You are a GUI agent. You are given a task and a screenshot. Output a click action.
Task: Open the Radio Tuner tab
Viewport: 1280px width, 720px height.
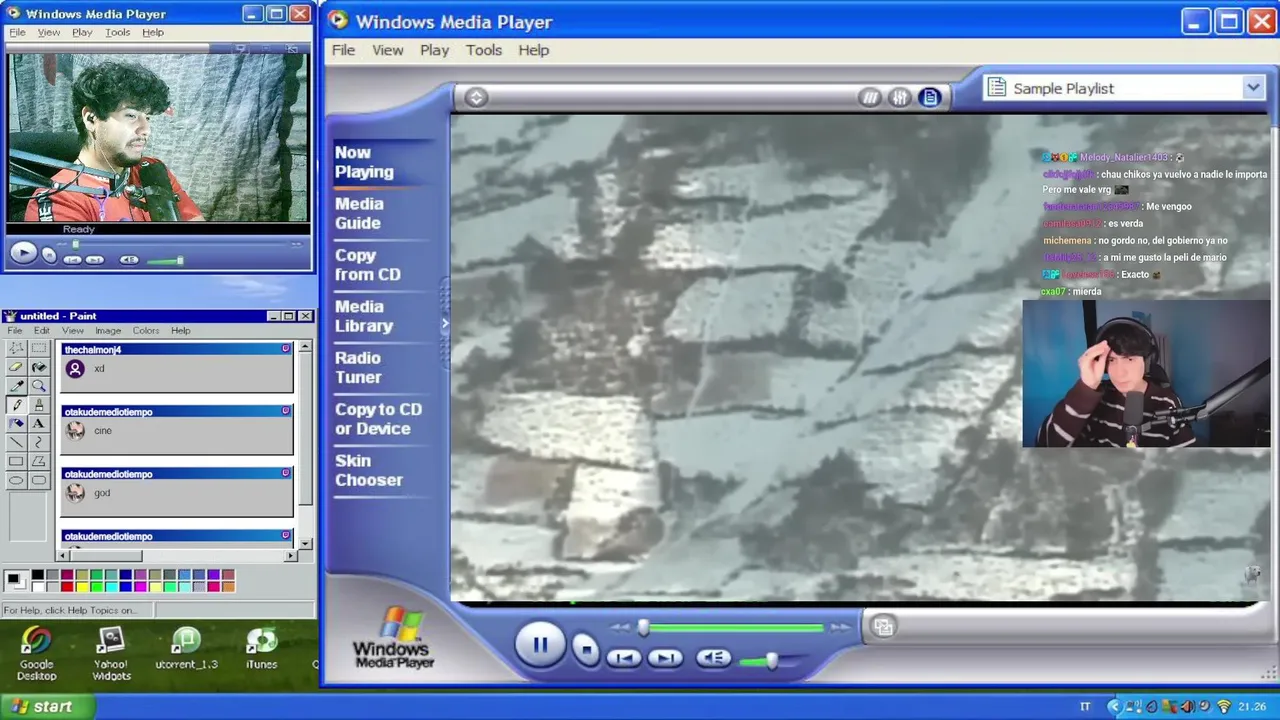tap(358, 367)
